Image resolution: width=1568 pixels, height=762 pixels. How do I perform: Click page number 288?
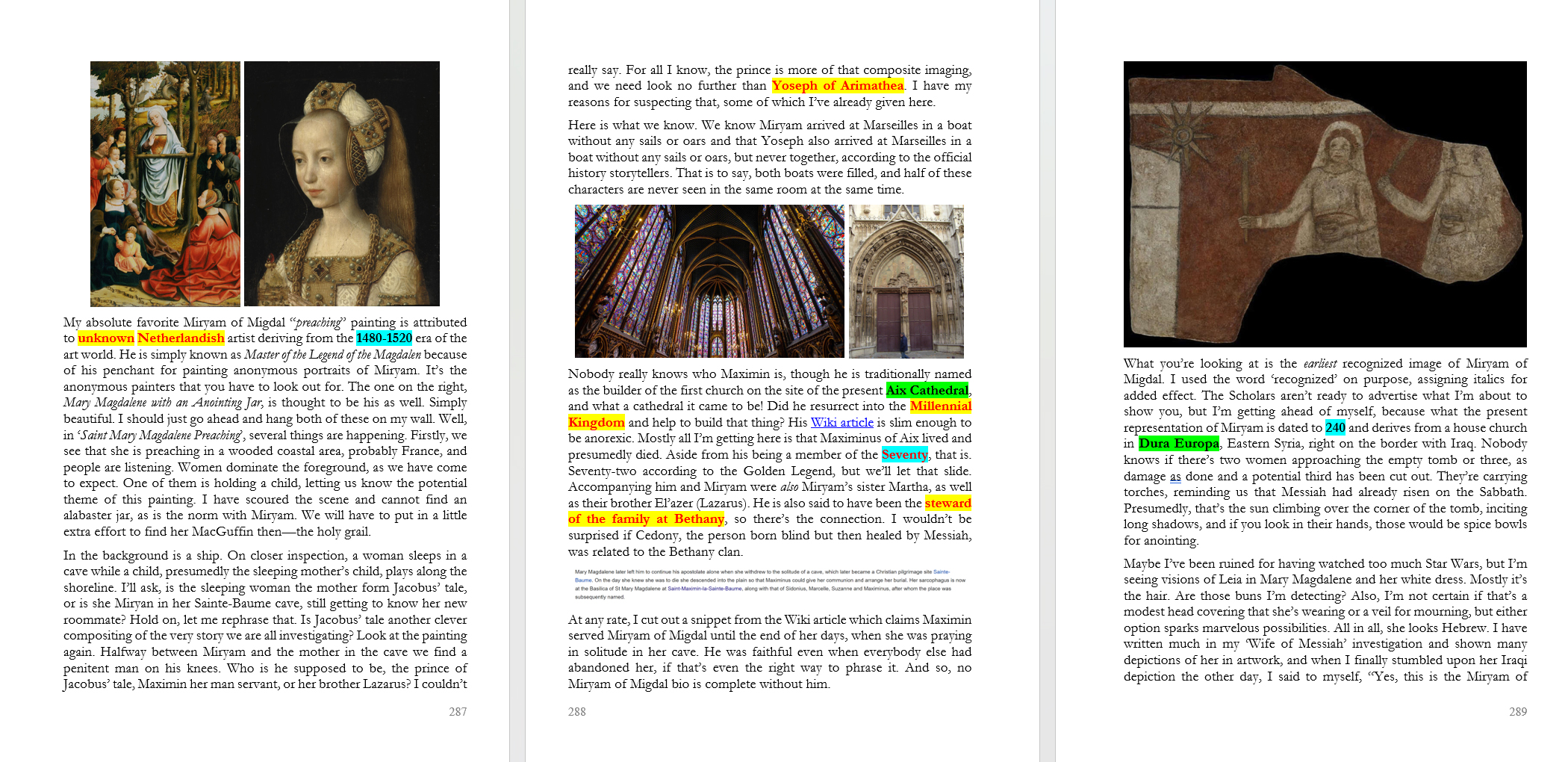pyautogui.click(x=577, y=712)
